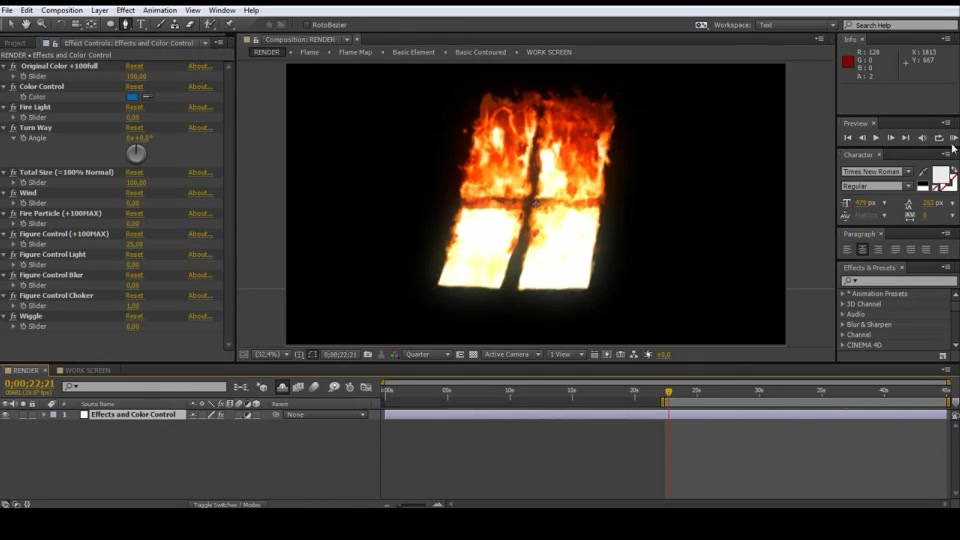This screenshot has height=540, width=960.
Task: Click the eyedropper in Character panel
Action: (923, 172)
